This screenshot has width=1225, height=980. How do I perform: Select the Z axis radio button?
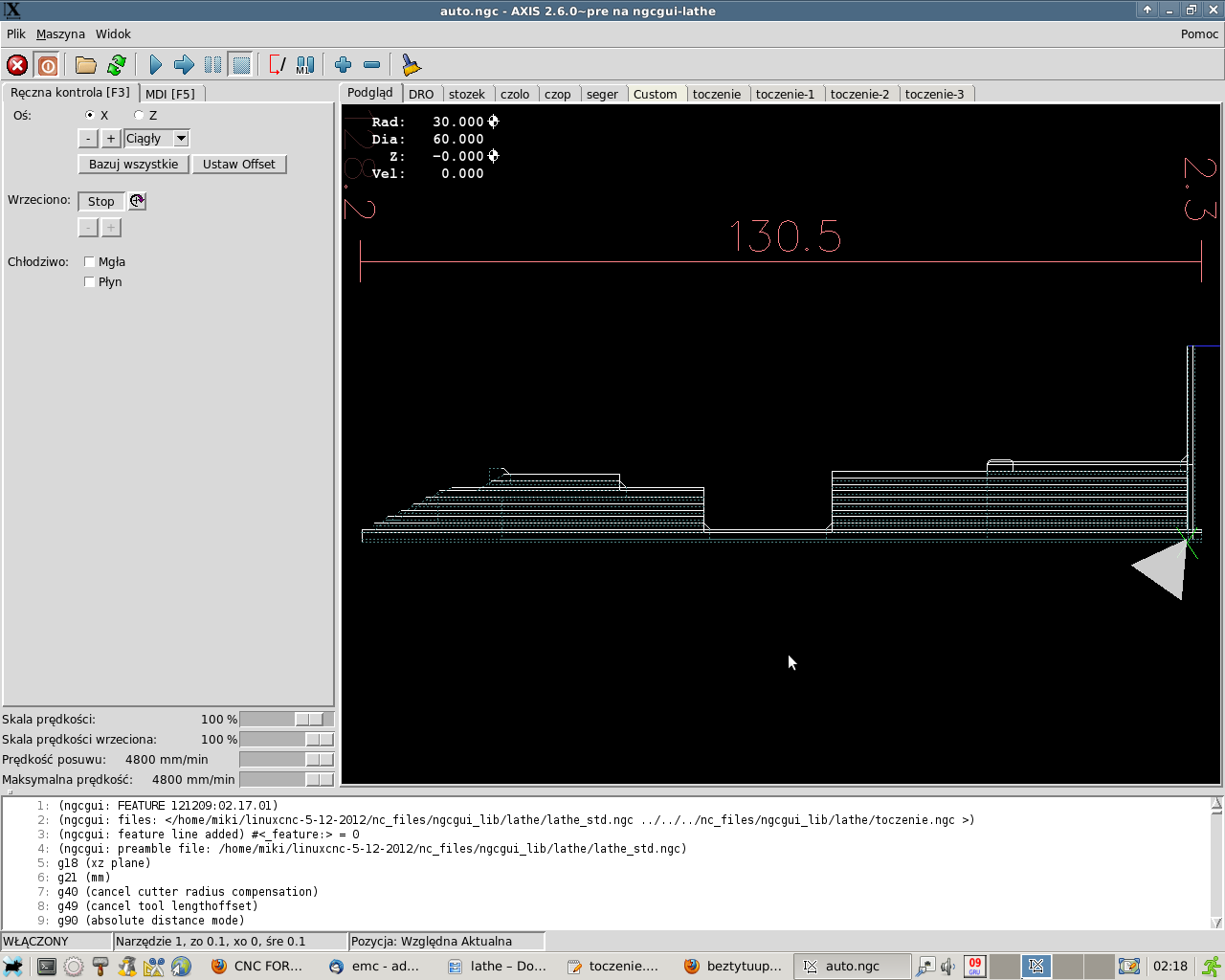(139, 115)
